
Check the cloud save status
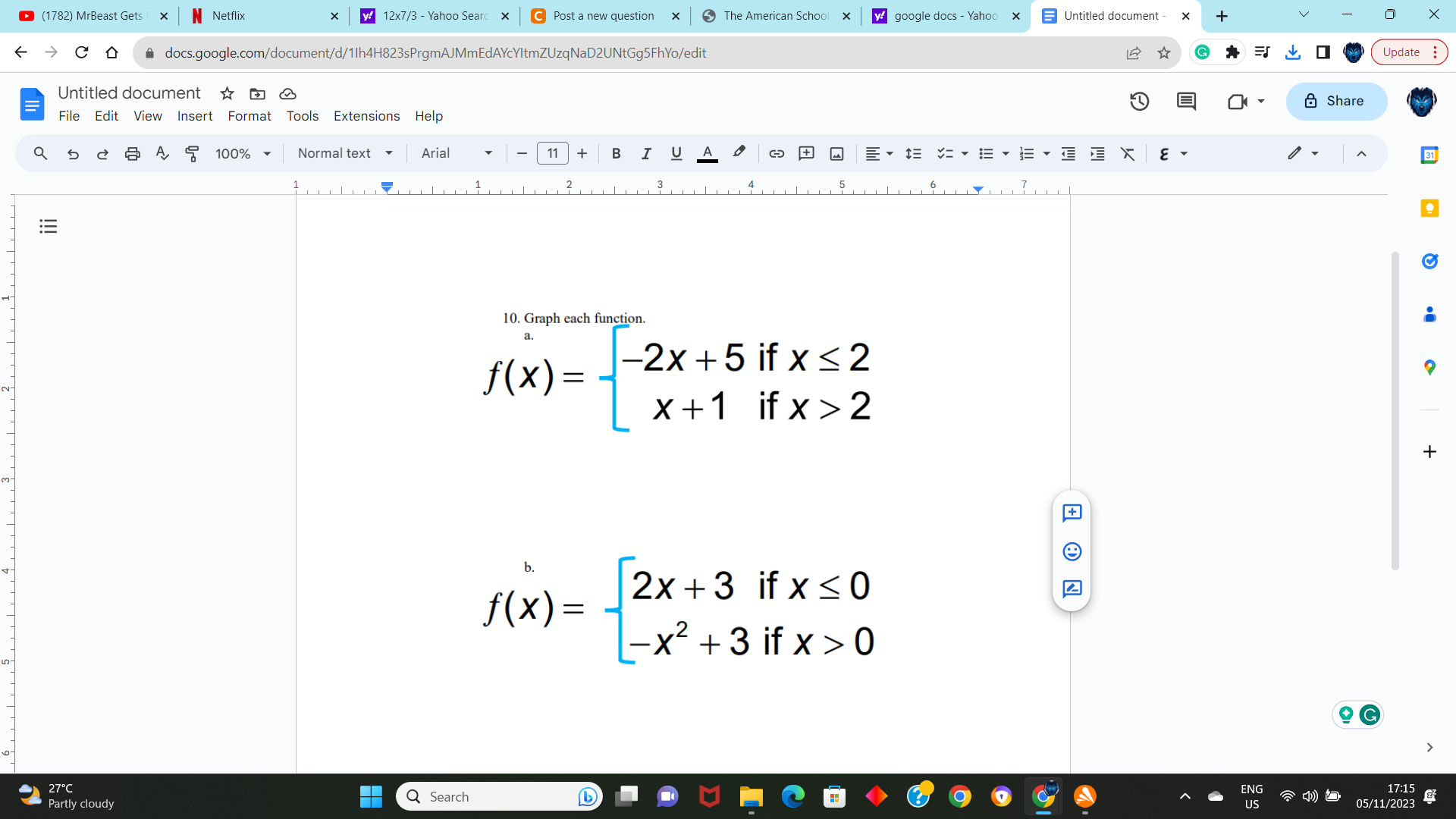click(287, 94)
